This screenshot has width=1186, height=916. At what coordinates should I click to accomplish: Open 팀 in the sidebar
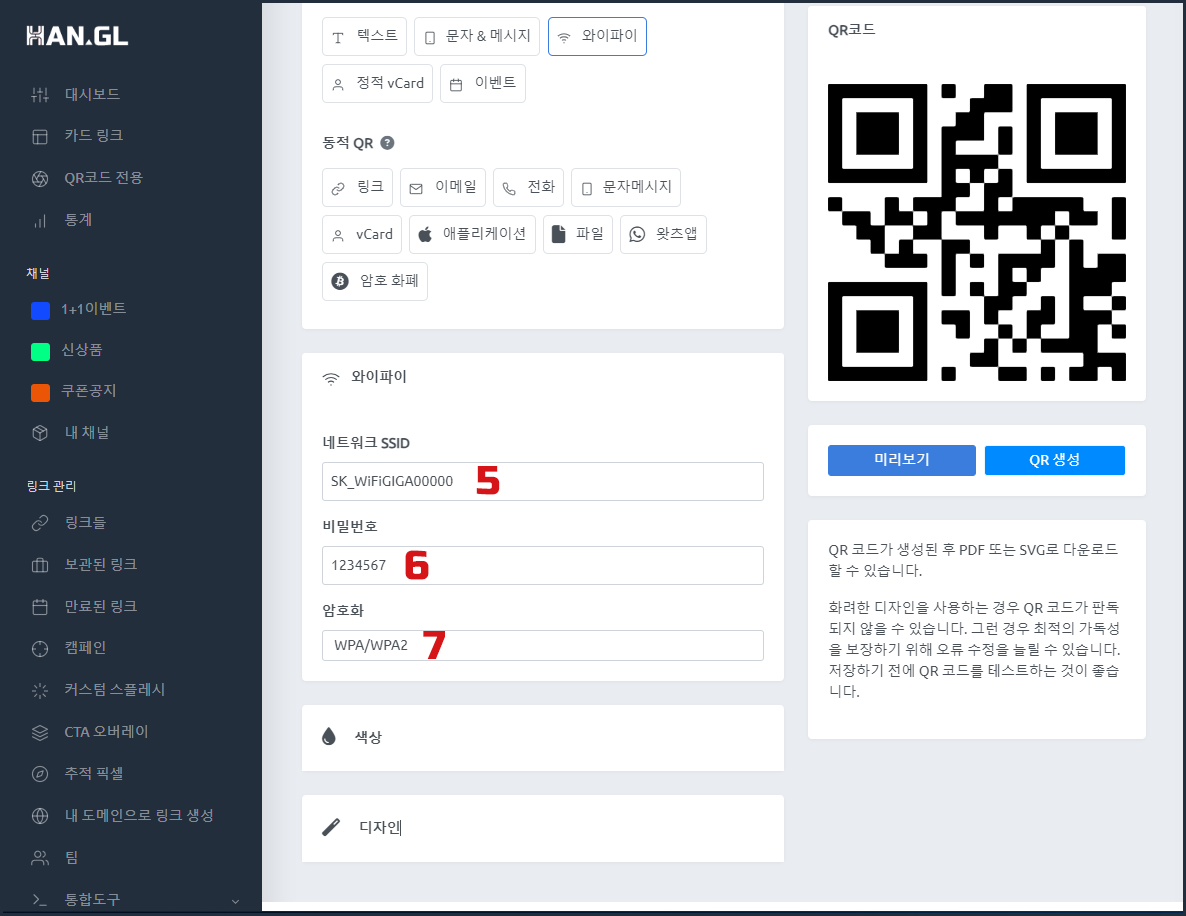point(71,857)
